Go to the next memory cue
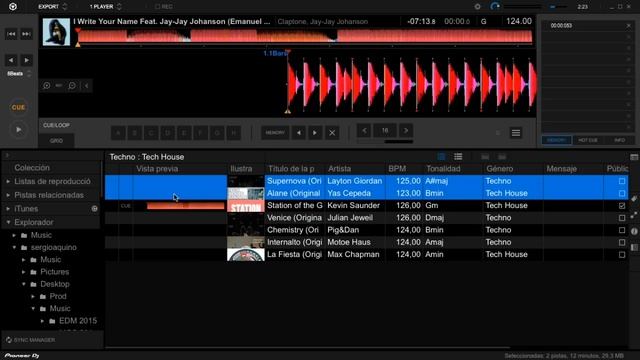Viewport: 640px width, 360px height. tap(315, 133)
